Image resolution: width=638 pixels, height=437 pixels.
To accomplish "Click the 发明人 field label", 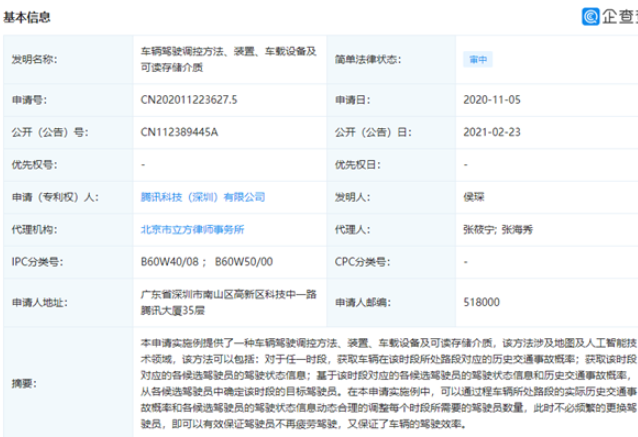I will click(x=352, y=197).
